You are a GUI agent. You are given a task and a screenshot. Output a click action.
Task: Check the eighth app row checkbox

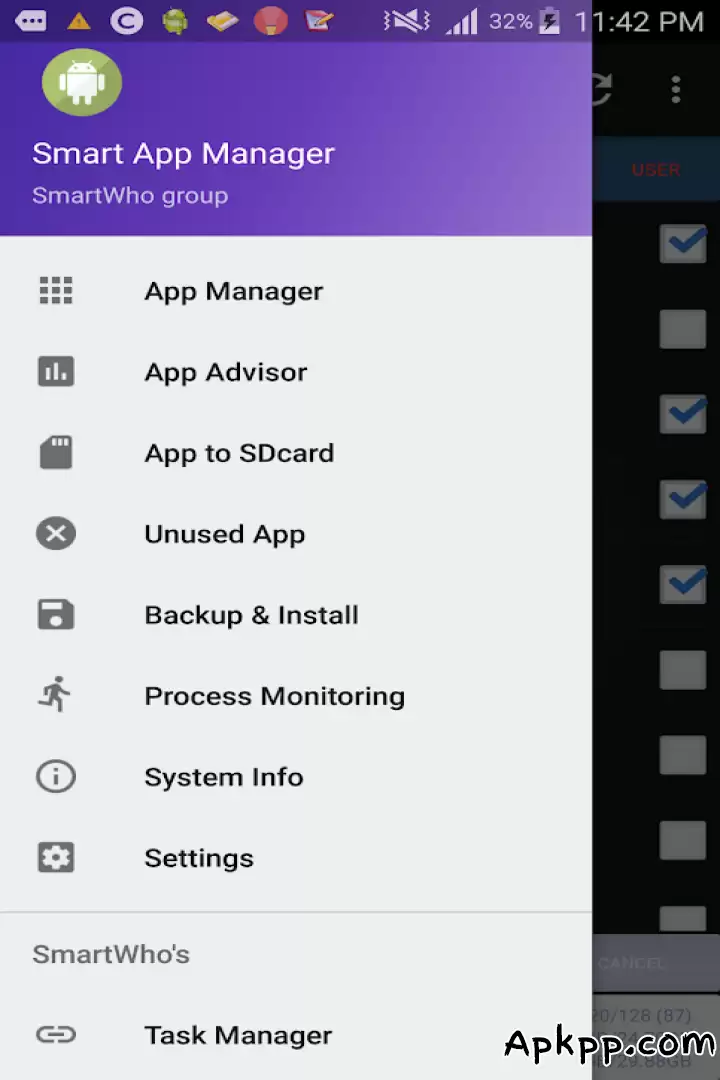click(683, 840)
